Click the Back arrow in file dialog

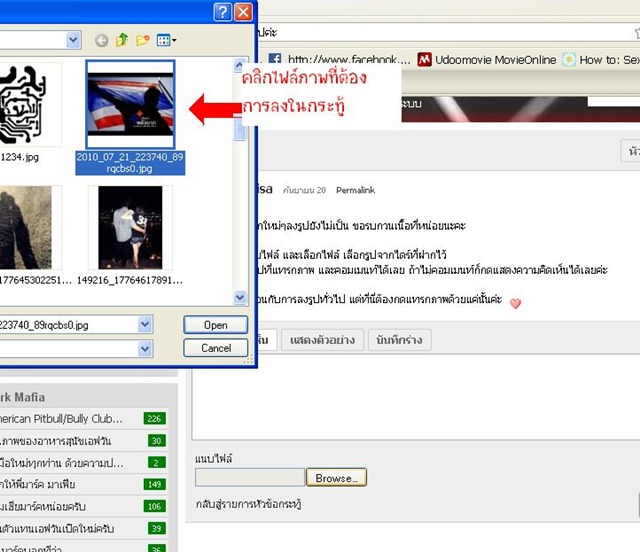point(101,40)
